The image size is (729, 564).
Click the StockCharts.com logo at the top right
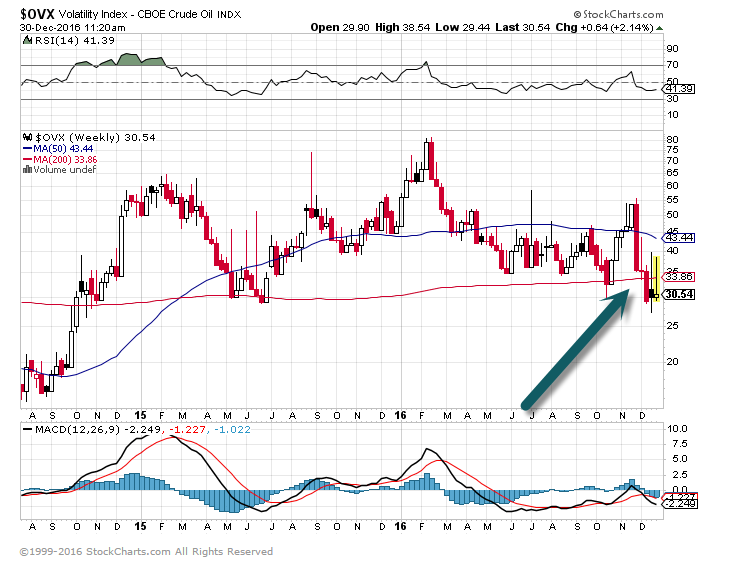[618, 14]
